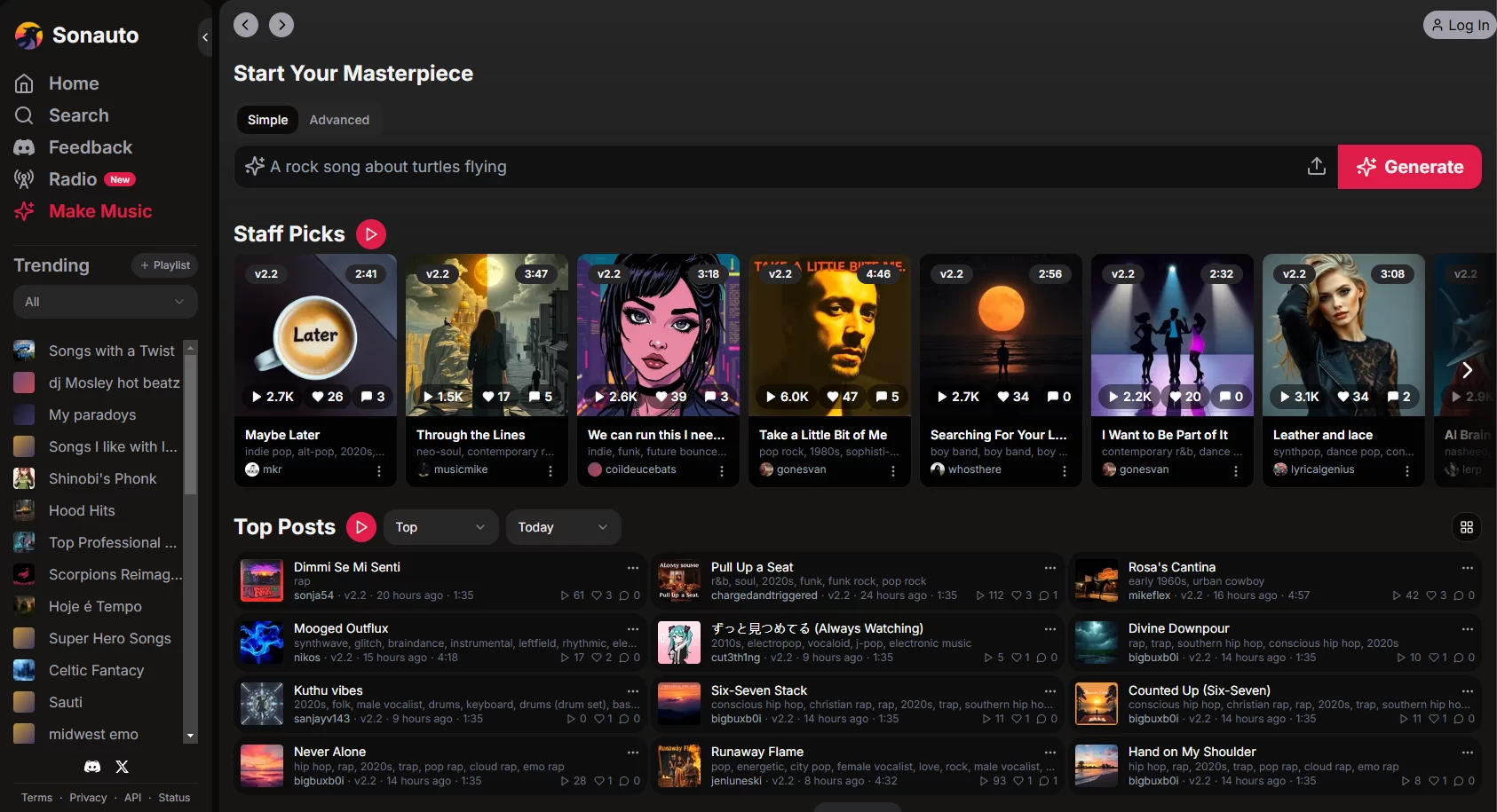This screenshot has height=812, width=1497.
Task: Open the Top sorting dropdown
Action: tap(440, 527)
